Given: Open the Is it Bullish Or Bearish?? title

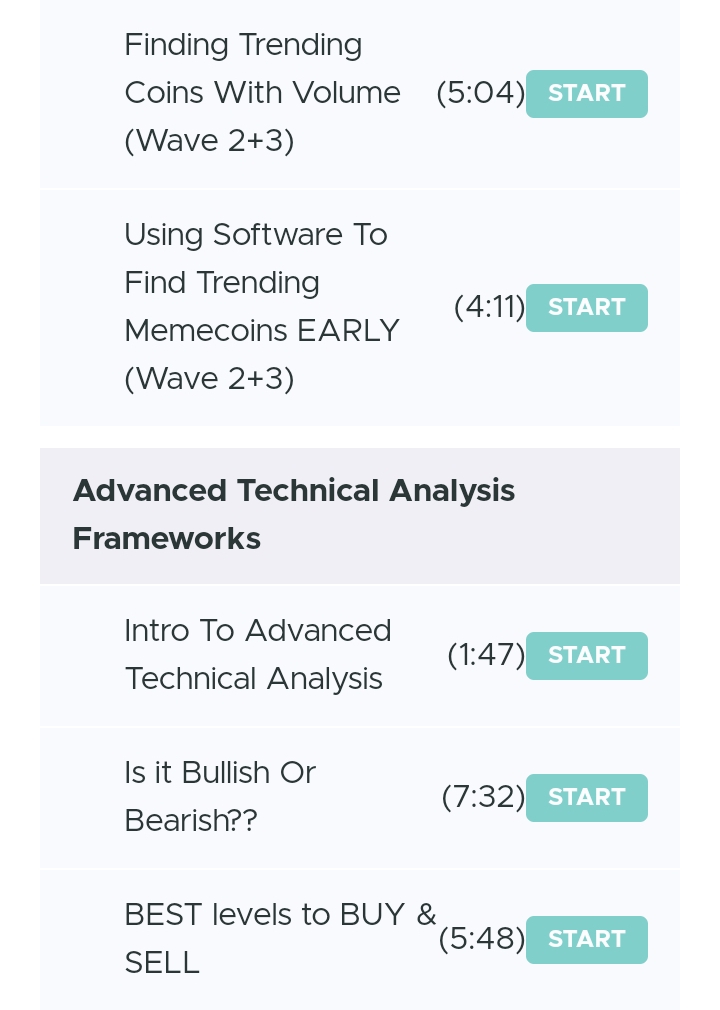Looking at the screenshot, I should pyautogui.click(x=220, y=797).
